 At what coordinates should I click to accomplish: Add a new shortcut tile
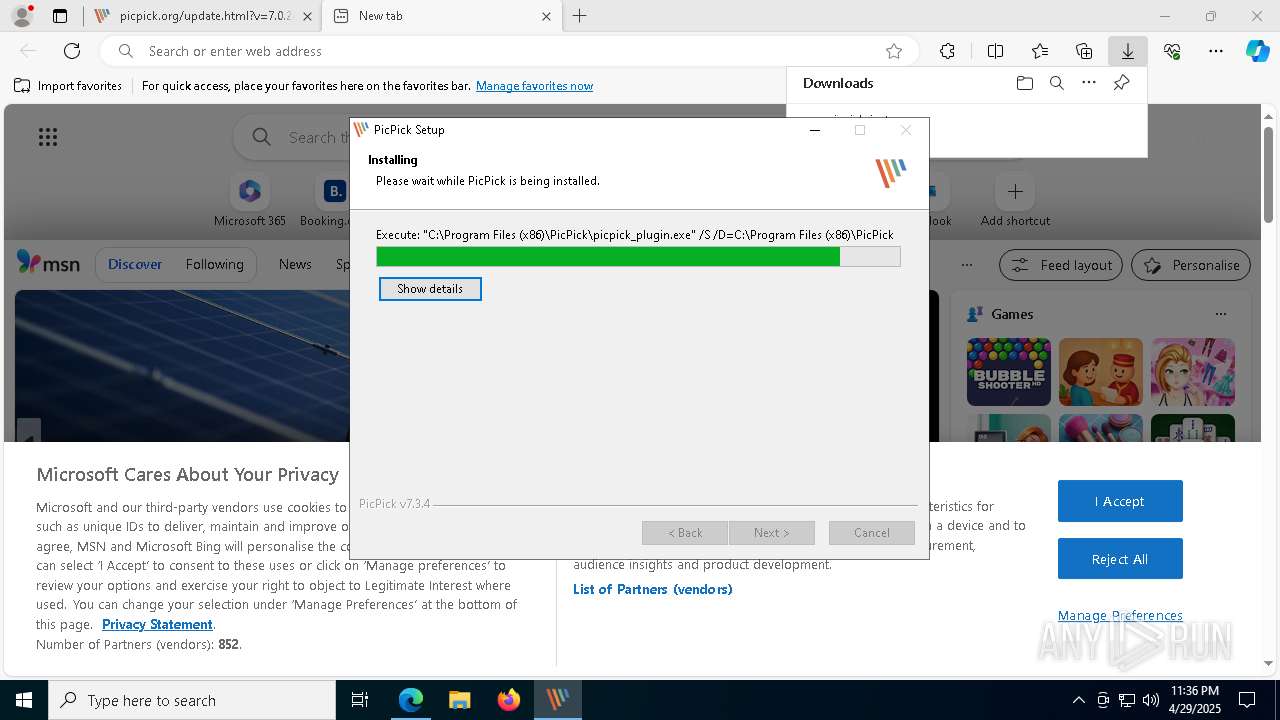(1015, 201)
